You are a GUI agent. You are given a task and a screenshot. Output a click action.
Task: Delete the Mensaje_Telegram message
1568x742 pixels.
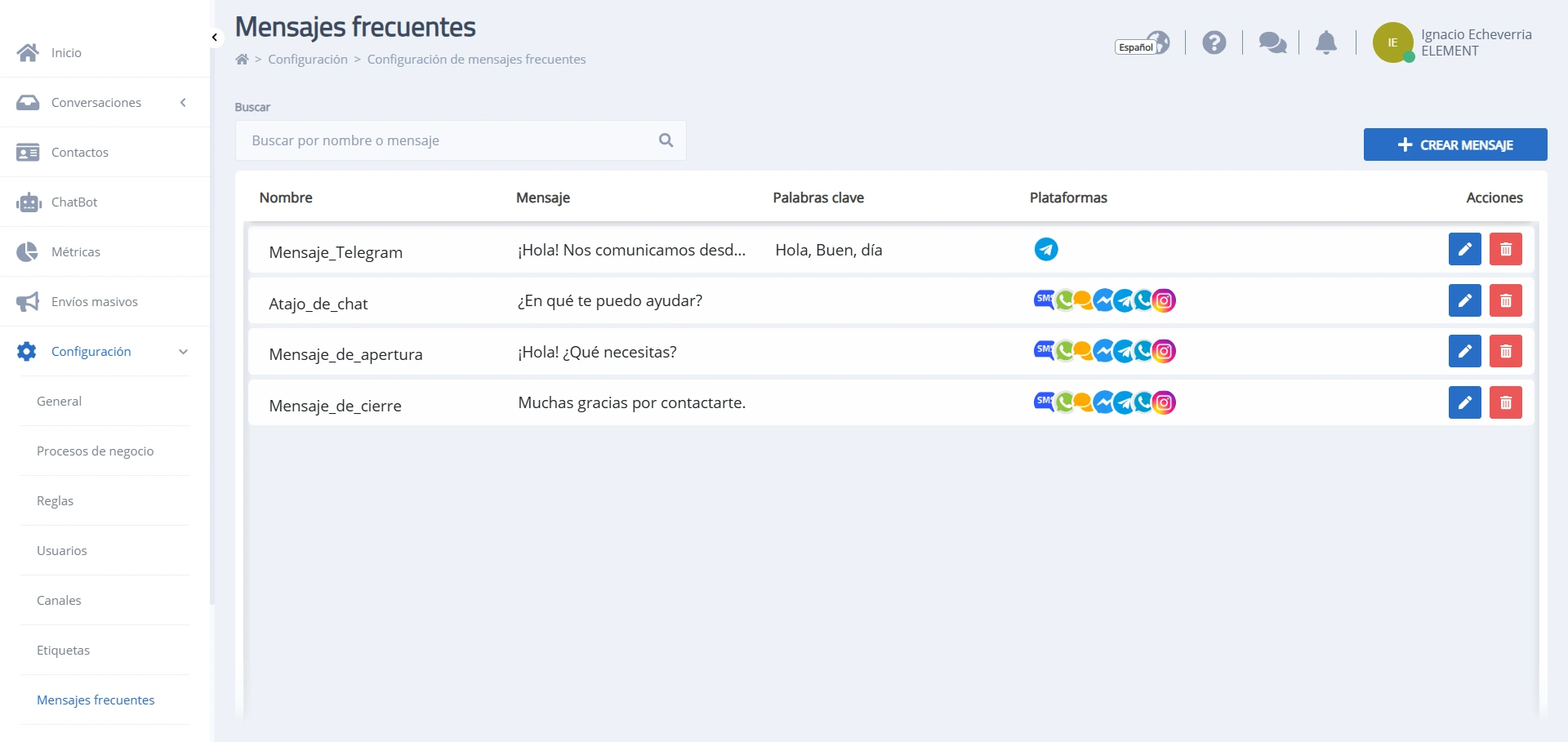click(x=1505, y=249)
